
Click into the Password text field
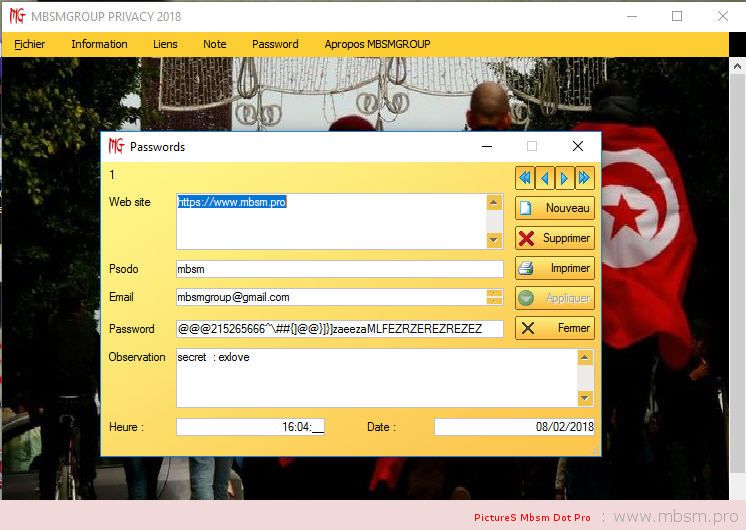(339, 329)
